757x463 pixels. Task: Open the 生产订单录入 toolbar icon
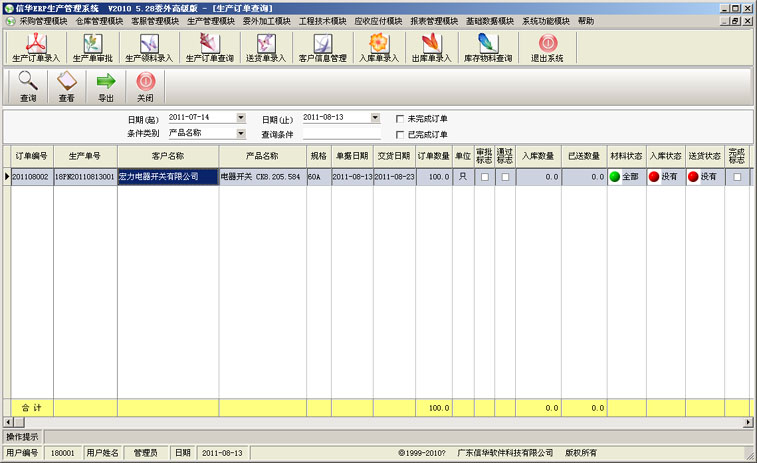(x=35, y=47)
